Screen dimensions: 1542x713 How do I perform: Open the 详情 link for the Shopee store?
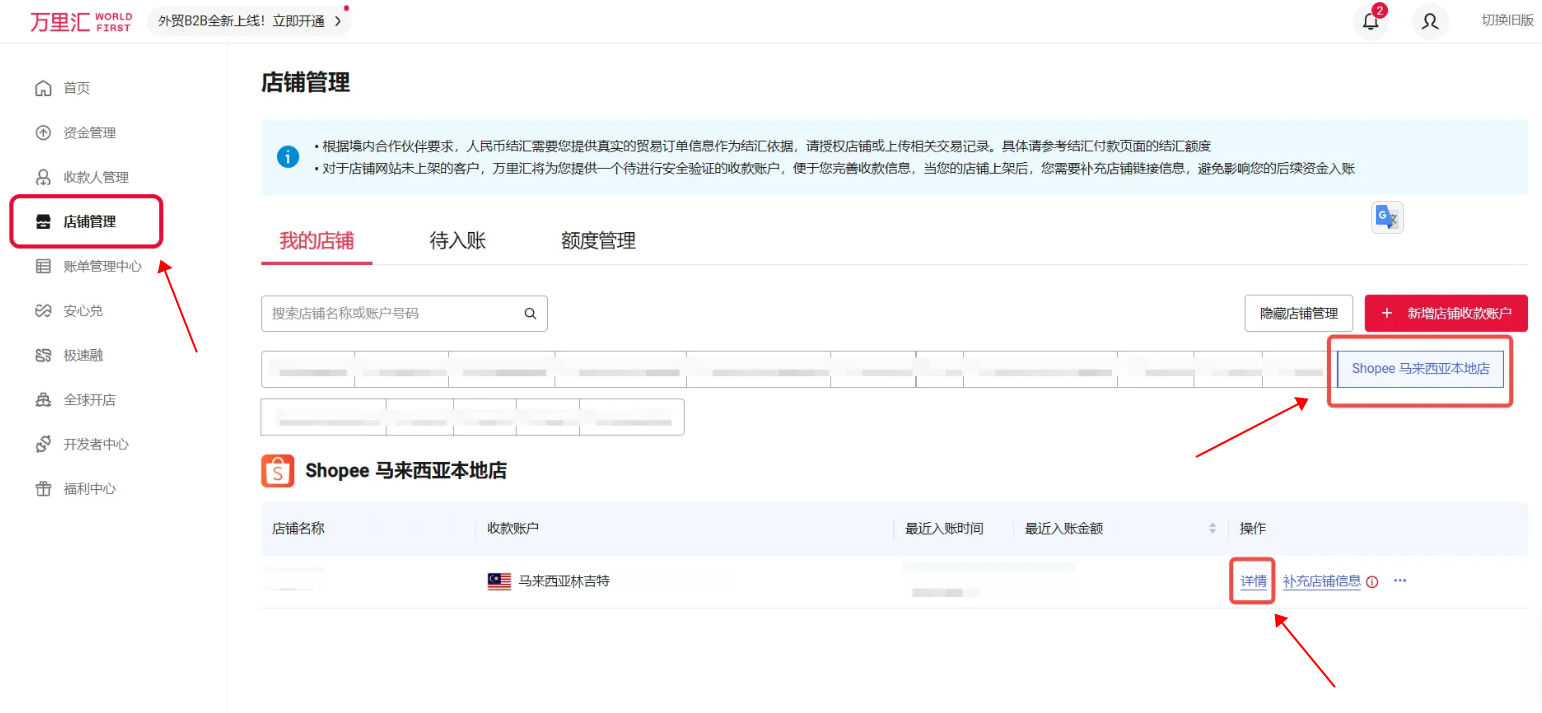[x=1251, y=580]
